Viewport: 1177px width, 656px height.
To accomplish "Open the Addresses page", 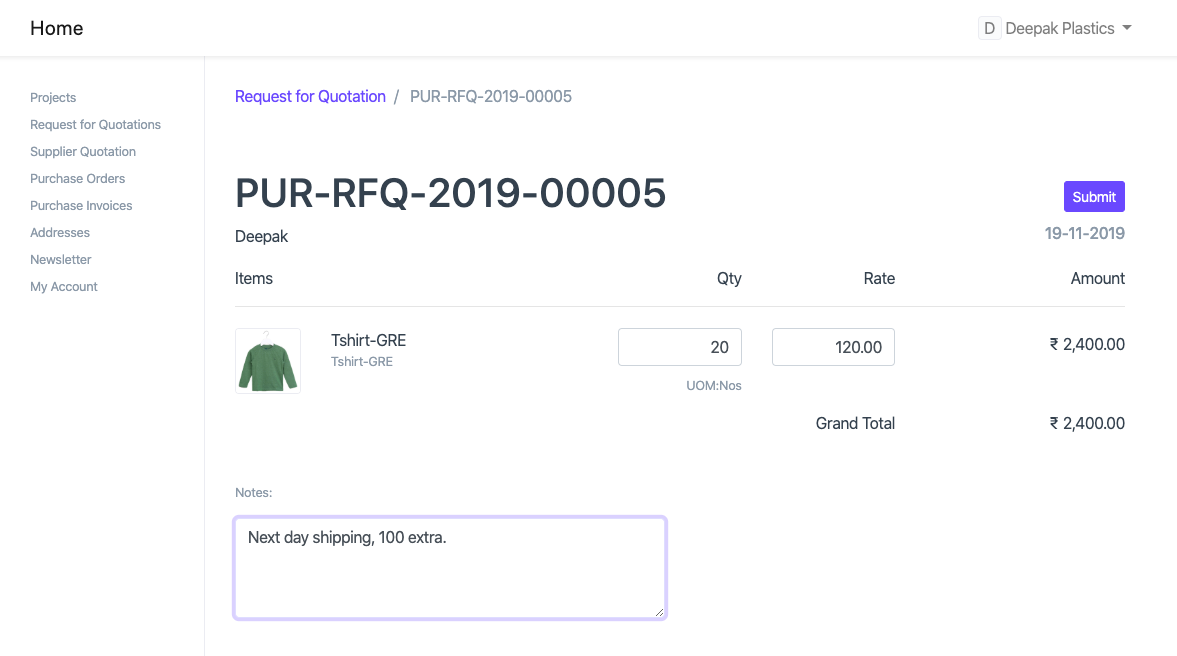I will 60,232.
